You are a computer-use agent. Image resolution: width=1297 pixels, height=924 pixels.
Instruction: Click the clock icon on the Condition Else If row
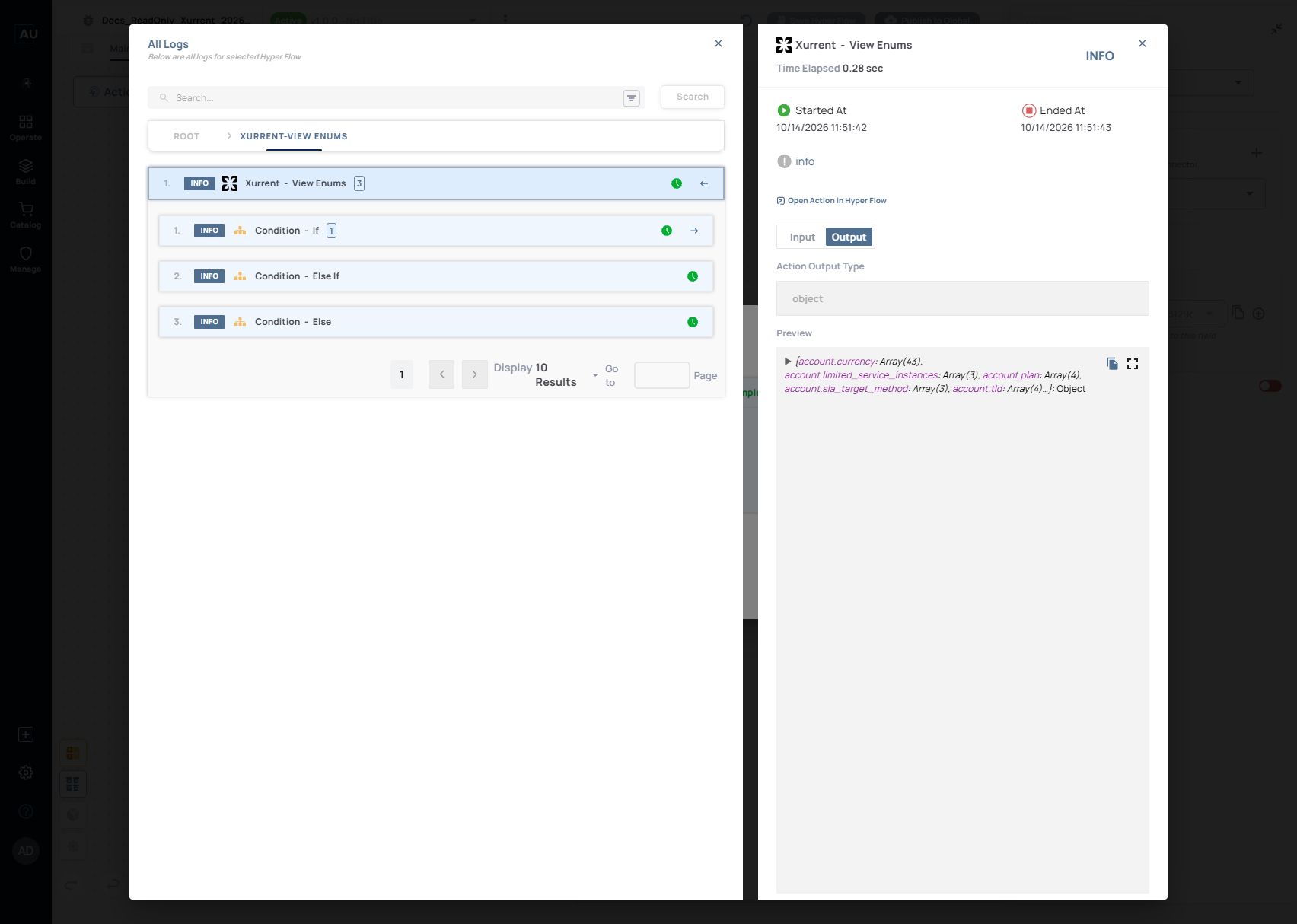[693, 276]
